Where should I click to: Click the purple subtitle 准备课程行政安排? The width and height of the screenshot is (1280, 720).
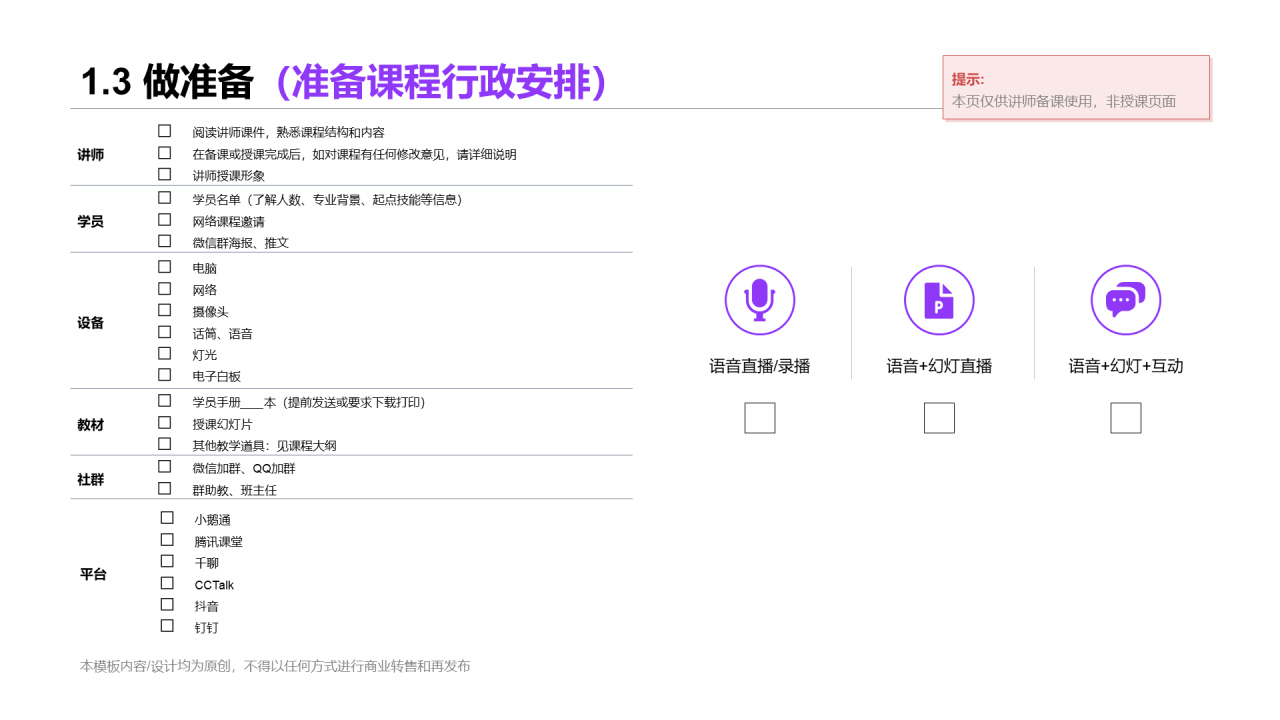coord(441,82)
